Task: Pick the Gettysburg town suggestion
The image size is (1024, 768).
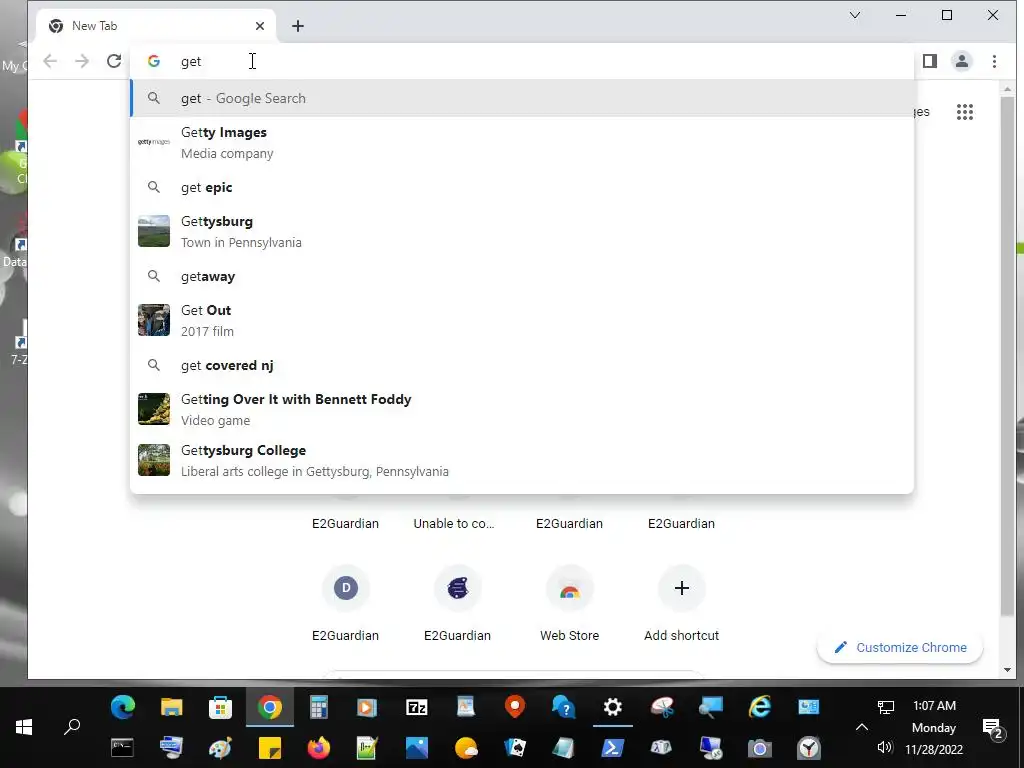Action: click(x=522, y=231)
